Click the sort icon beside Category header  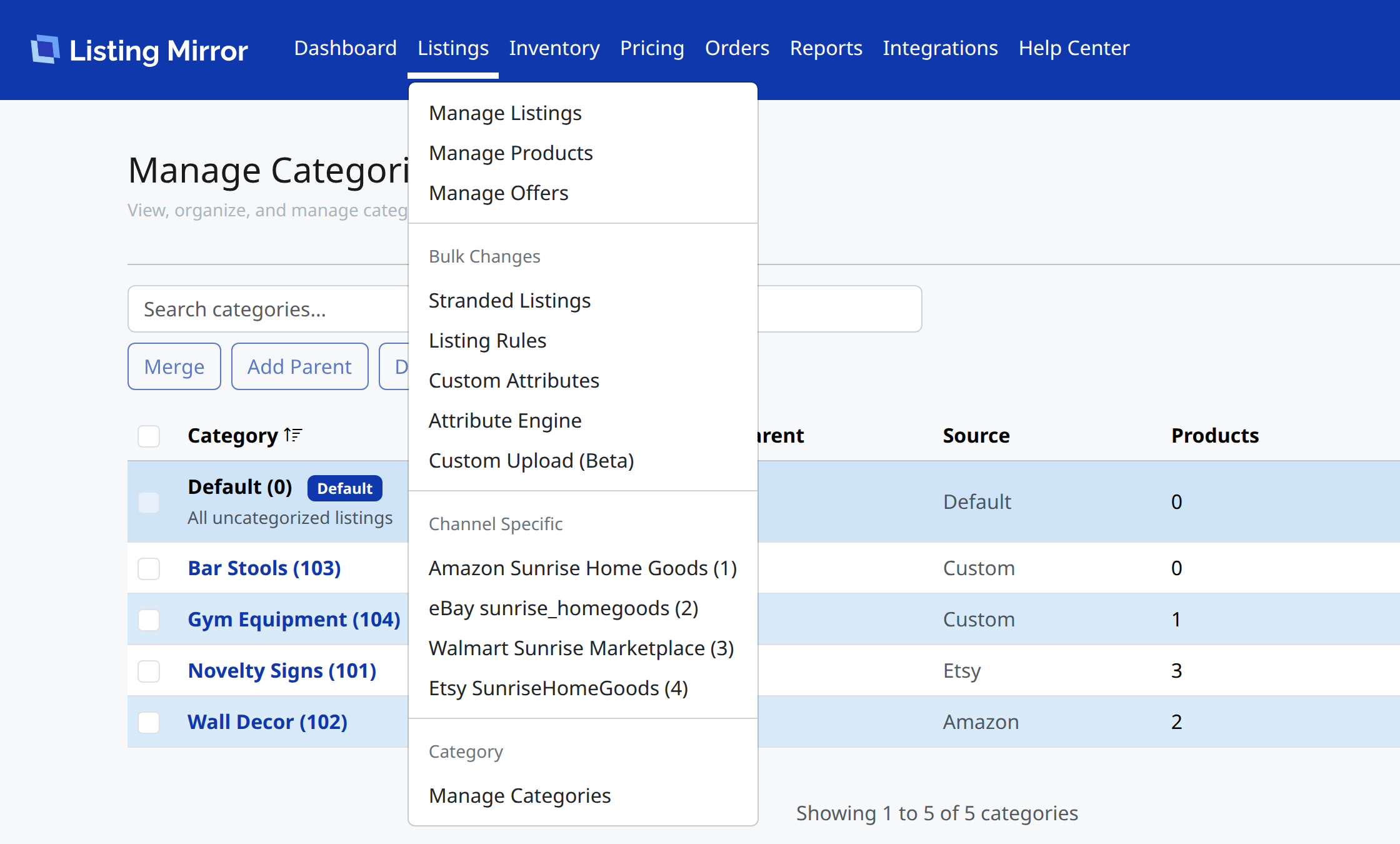(x=293, y=435)
